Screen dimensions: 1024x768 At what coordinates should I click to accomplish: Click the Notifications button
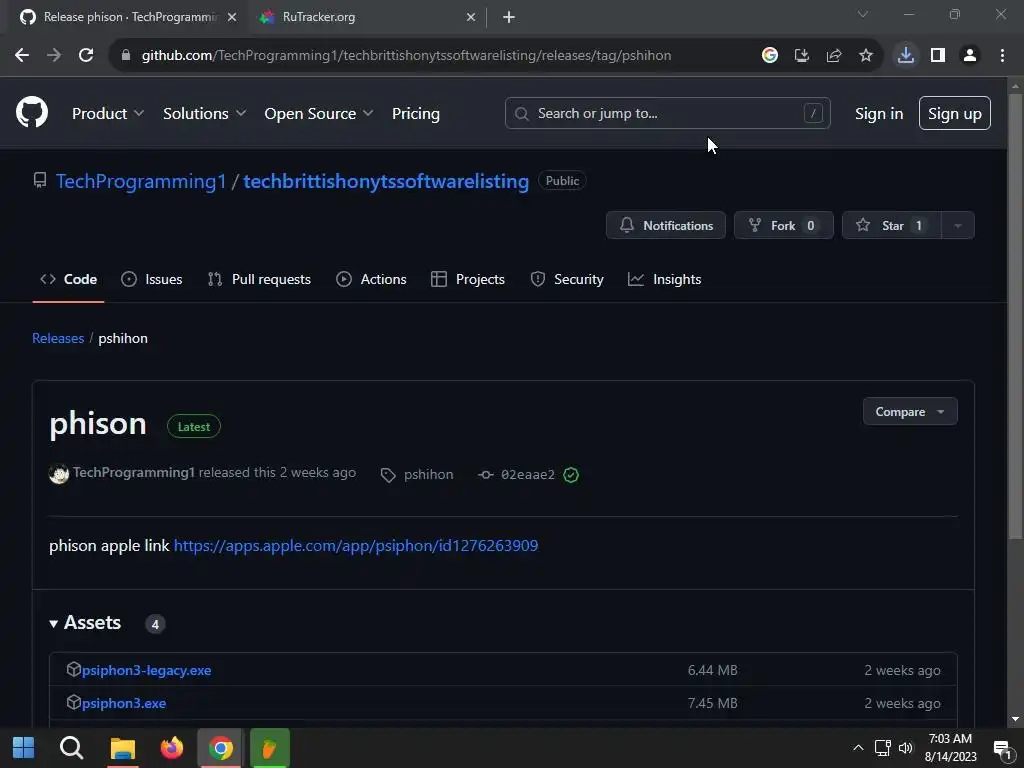click(665, 225)
